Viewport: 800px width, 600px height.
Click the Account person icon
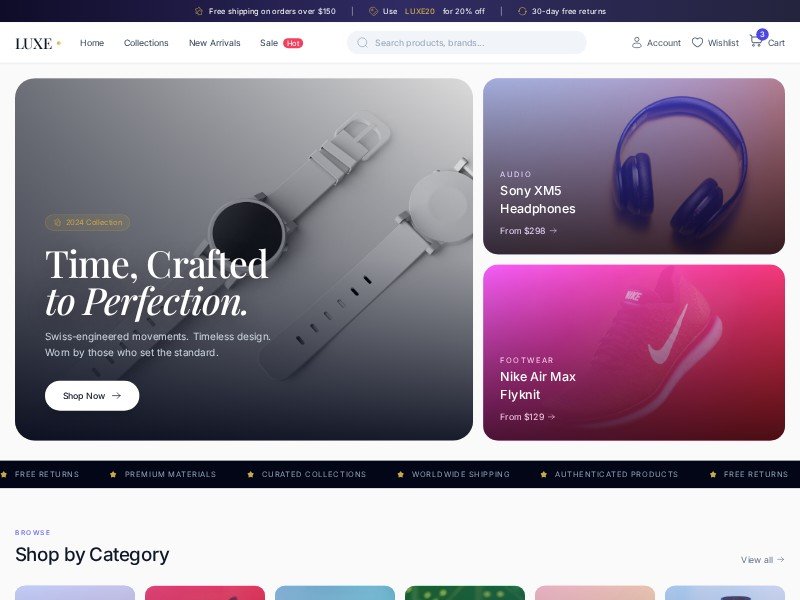[x=636, y=42]
